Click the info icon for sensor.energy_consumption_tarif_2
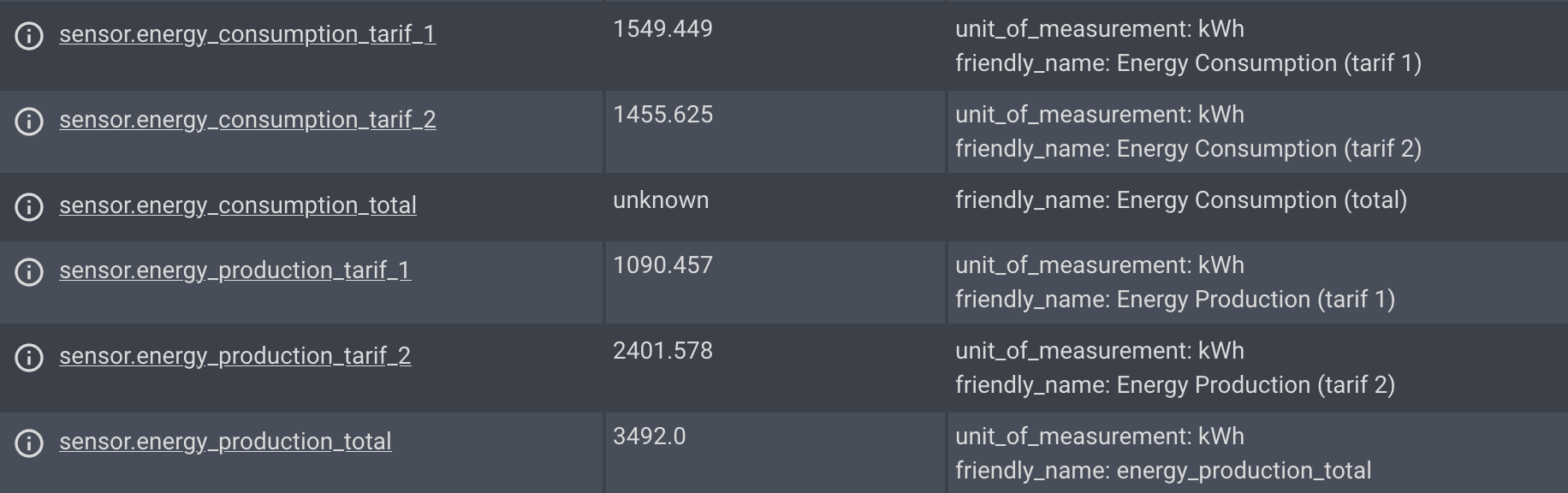1568x493 pixels. (x=28, y=121)
